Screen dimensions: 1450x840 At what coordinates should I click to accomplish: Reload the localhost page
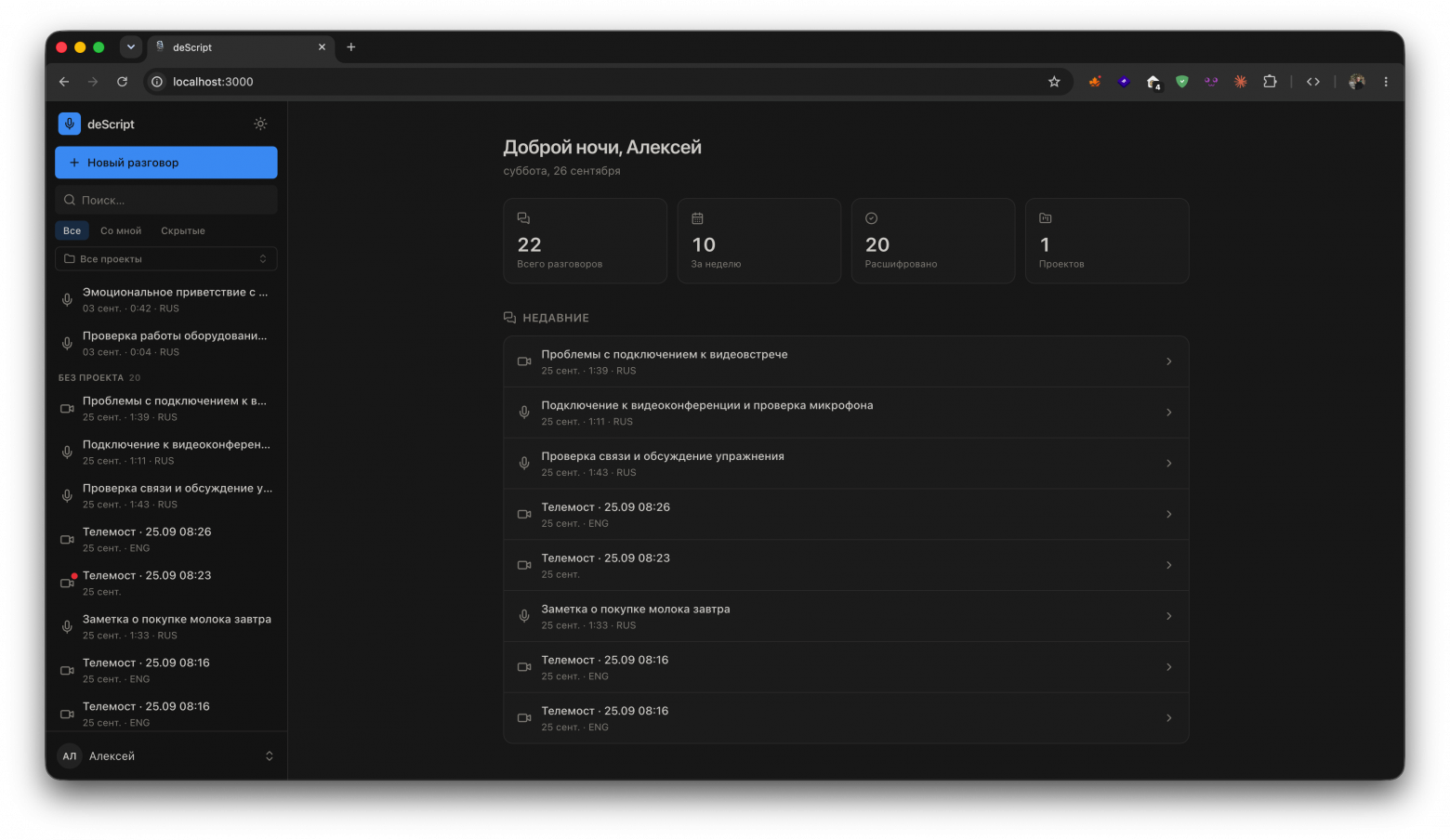click(122, 82)
